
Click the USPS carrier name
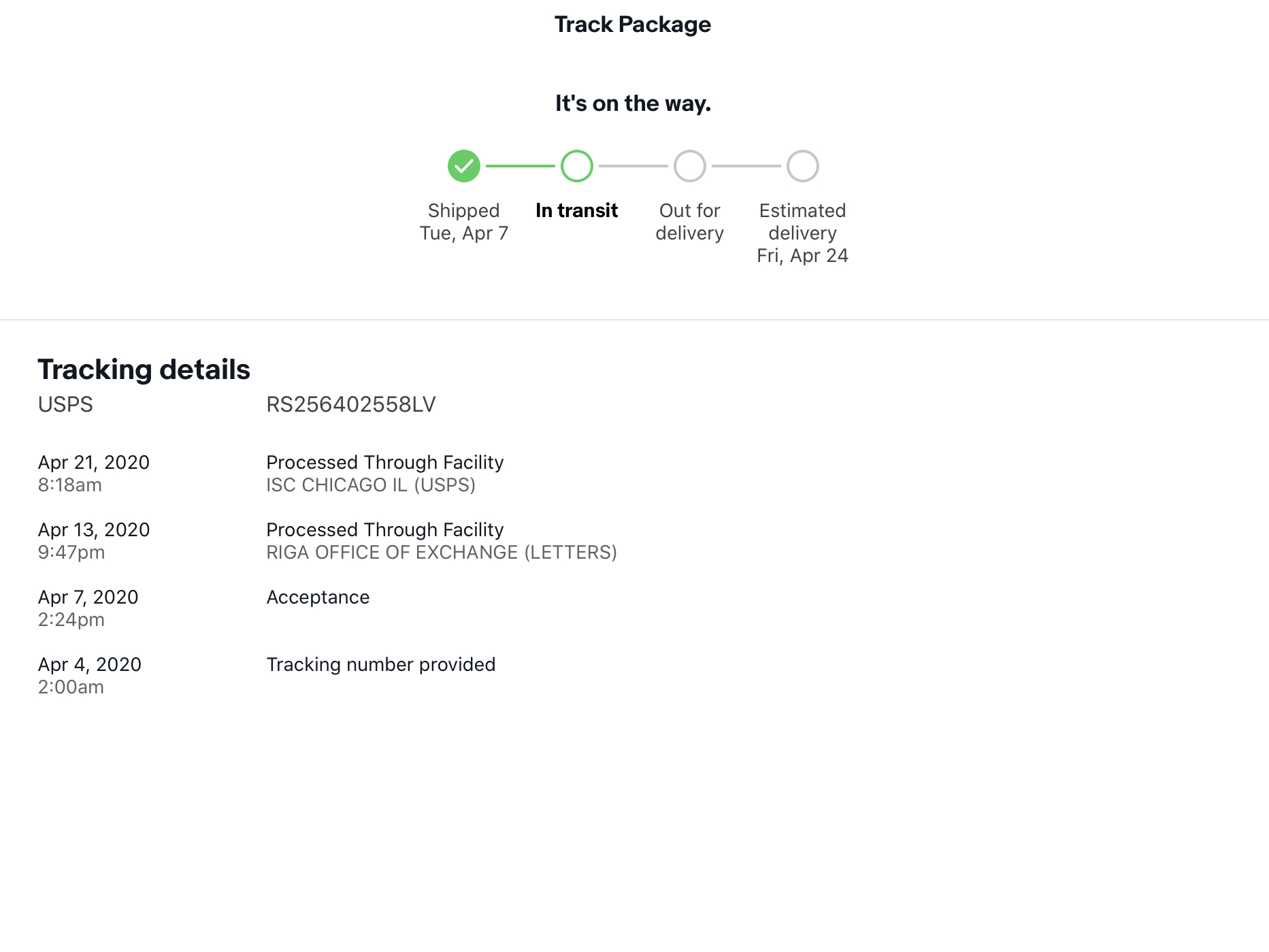click(65, 405)
